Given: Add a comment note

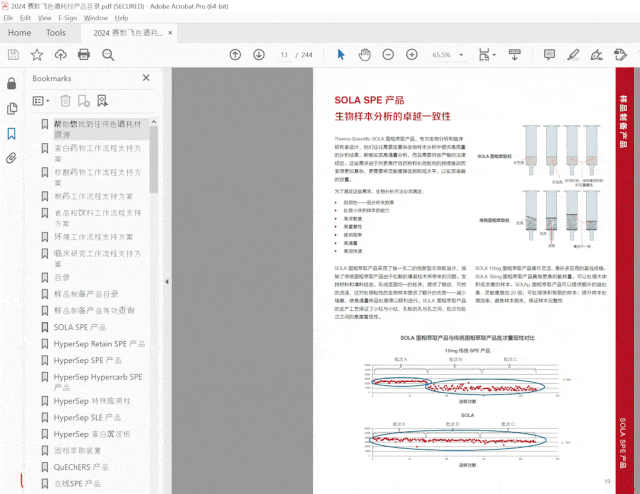Looking at the screenshot, I should 549,55.
